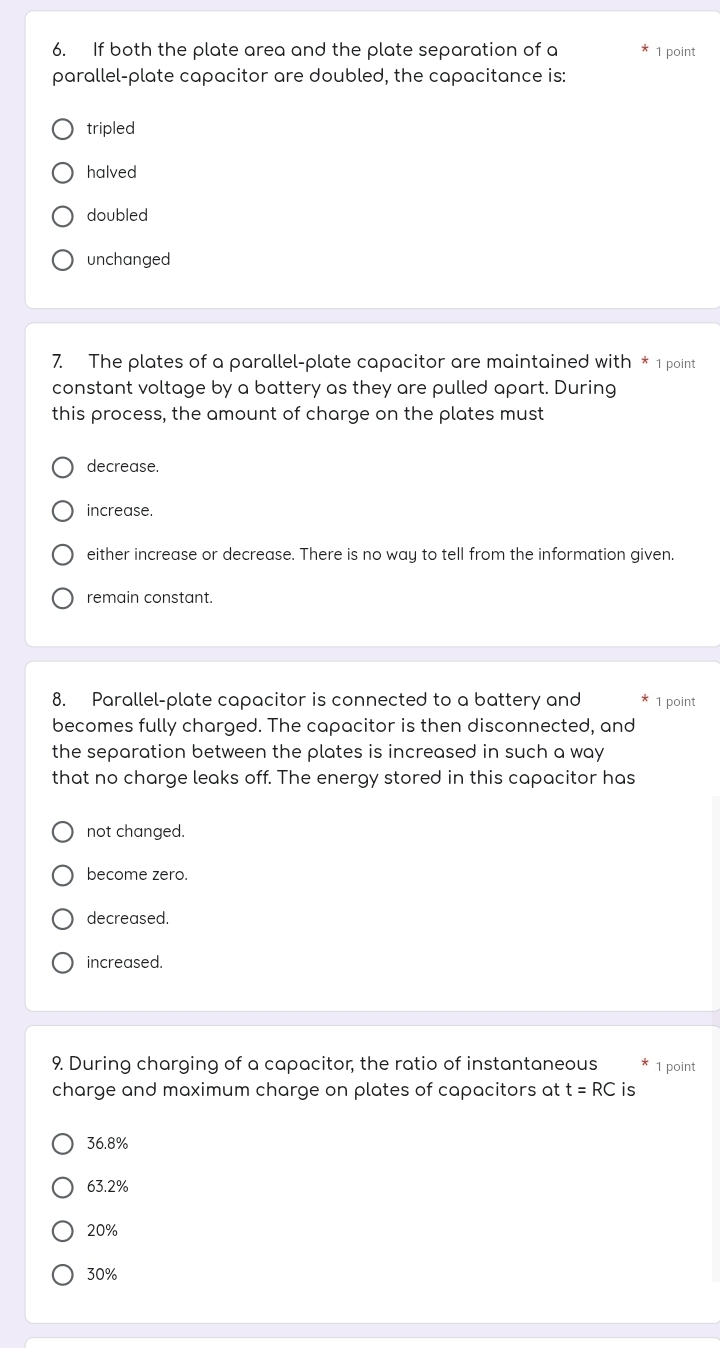
Task: Click the page scrollbar on right edge
Action: pyautogui.click(x=716, y=1039)
